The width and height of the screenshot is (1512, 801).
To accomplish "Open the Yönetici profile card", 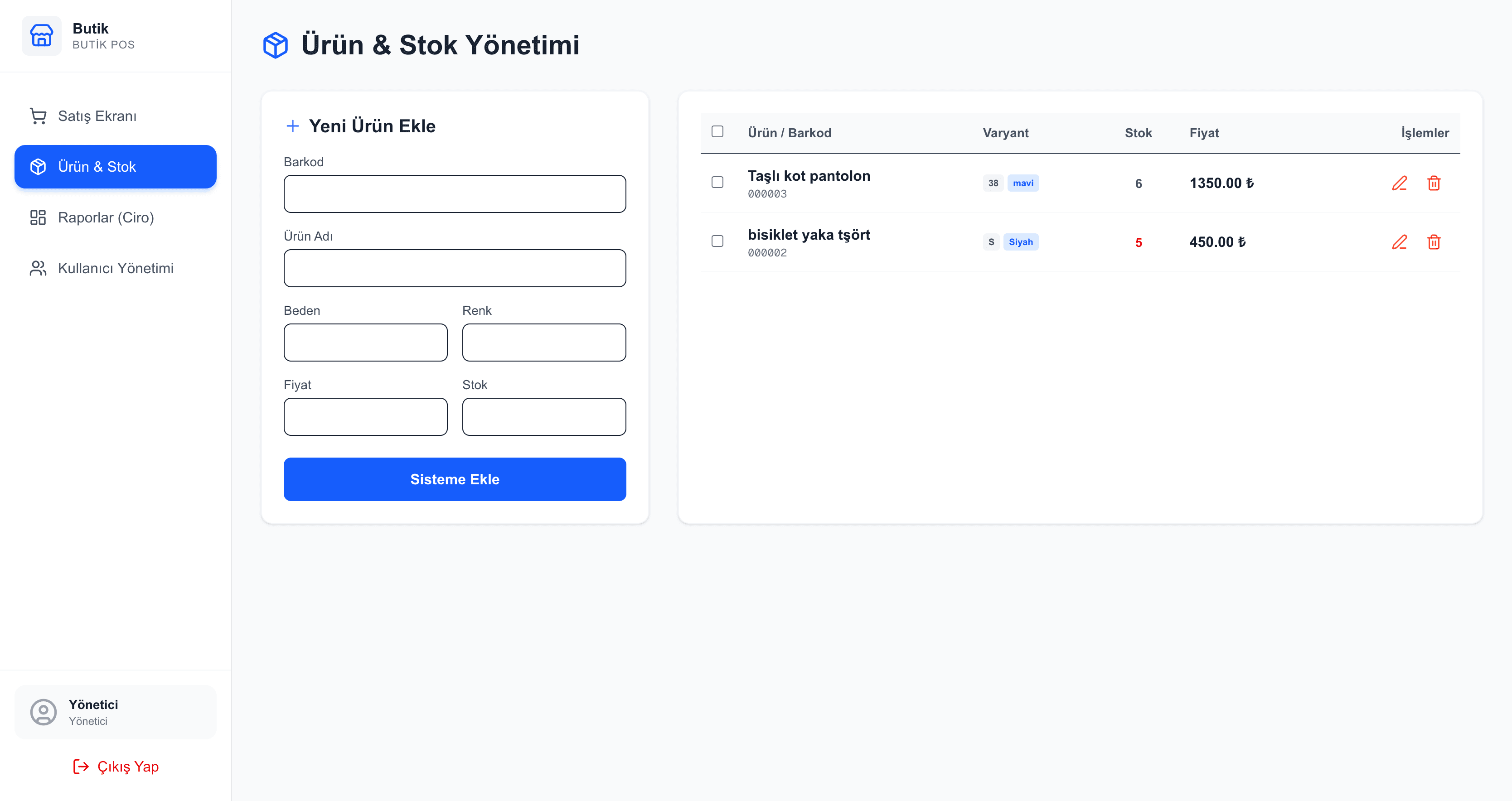I will coord(116,712).
